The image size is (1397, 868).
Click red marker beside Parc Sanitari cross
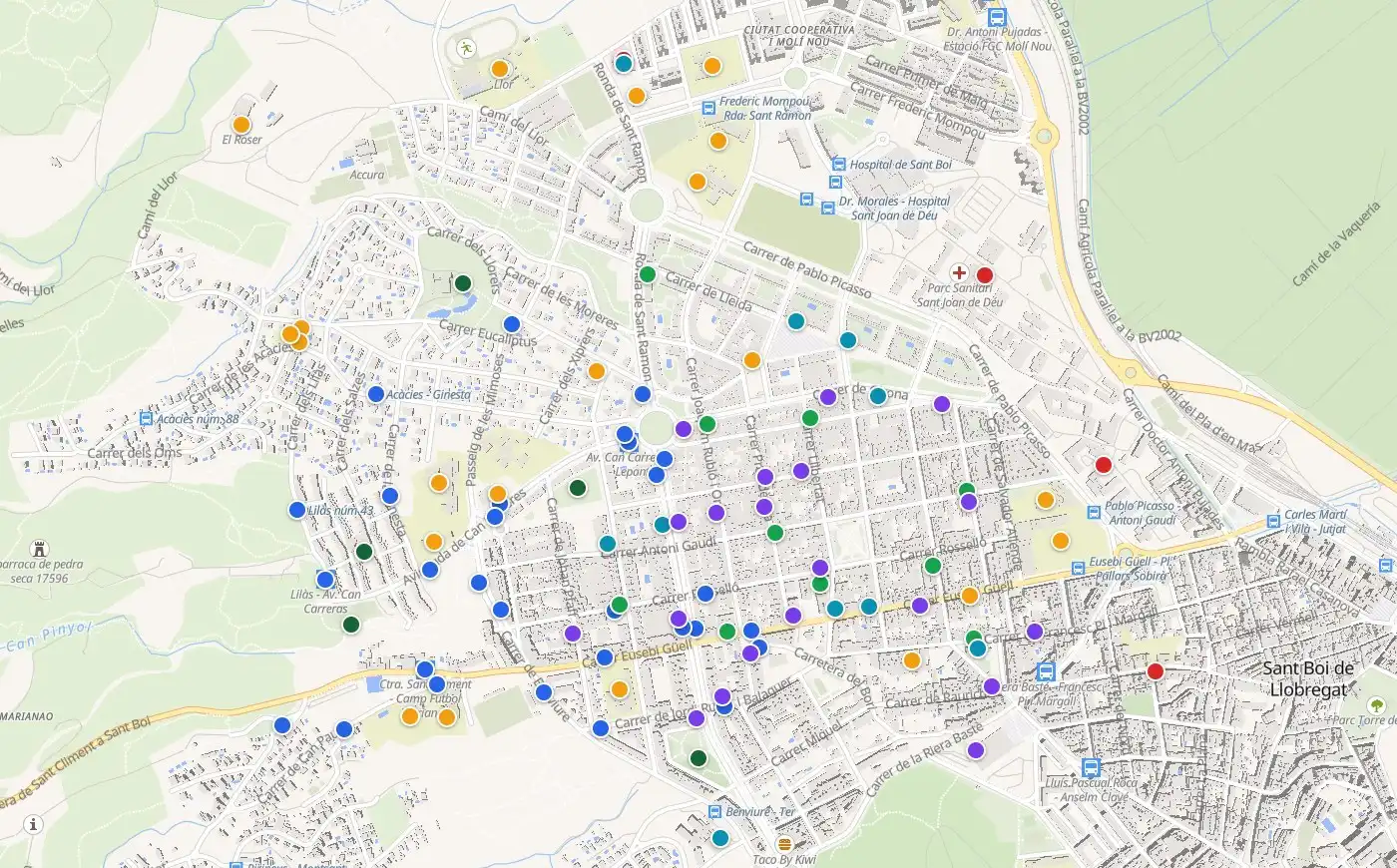click(x=984, y=275)
